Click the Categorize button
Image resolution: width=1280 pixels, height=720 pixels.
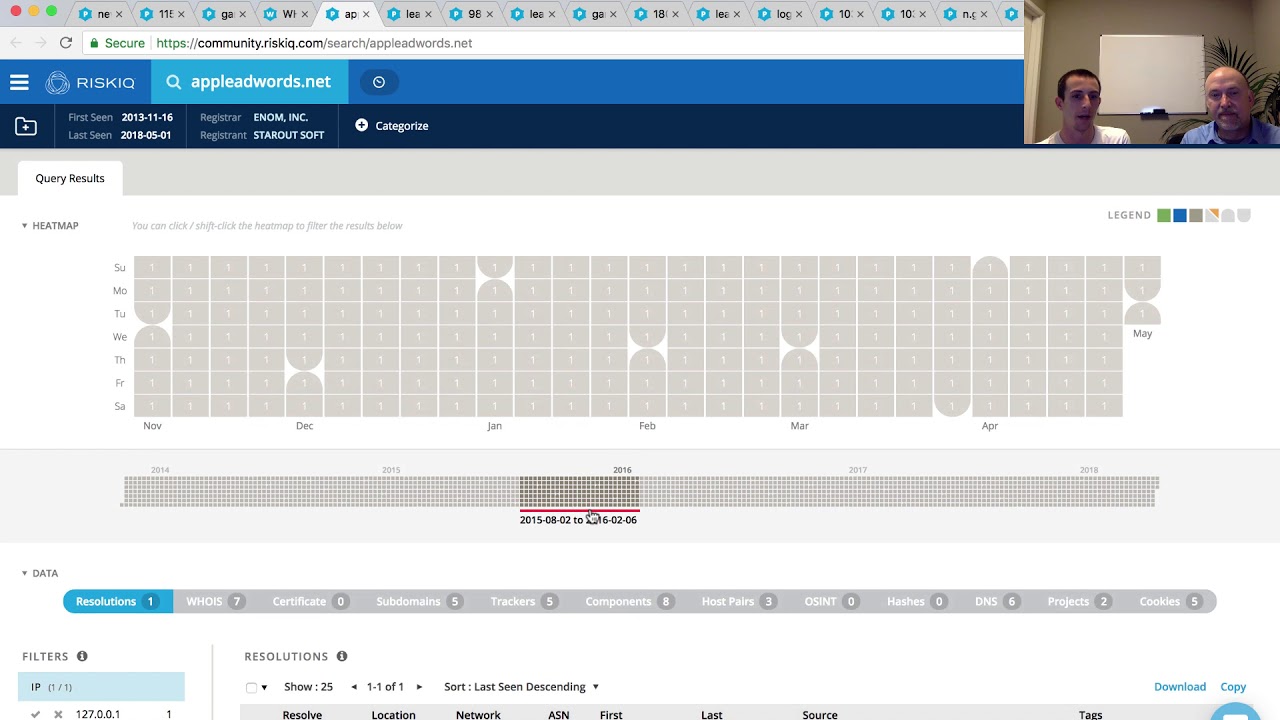(x=392, y=126)
